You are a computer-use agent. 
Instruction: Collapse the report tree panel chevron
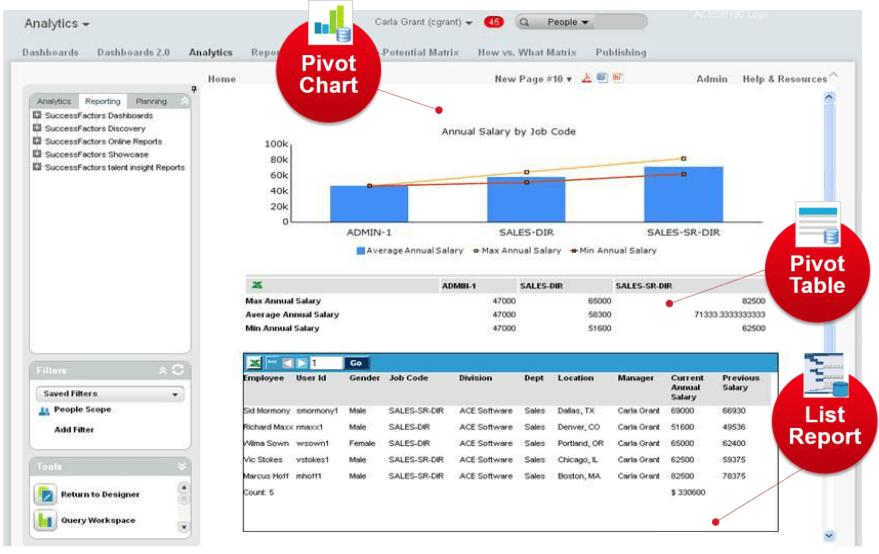point(184,101)
